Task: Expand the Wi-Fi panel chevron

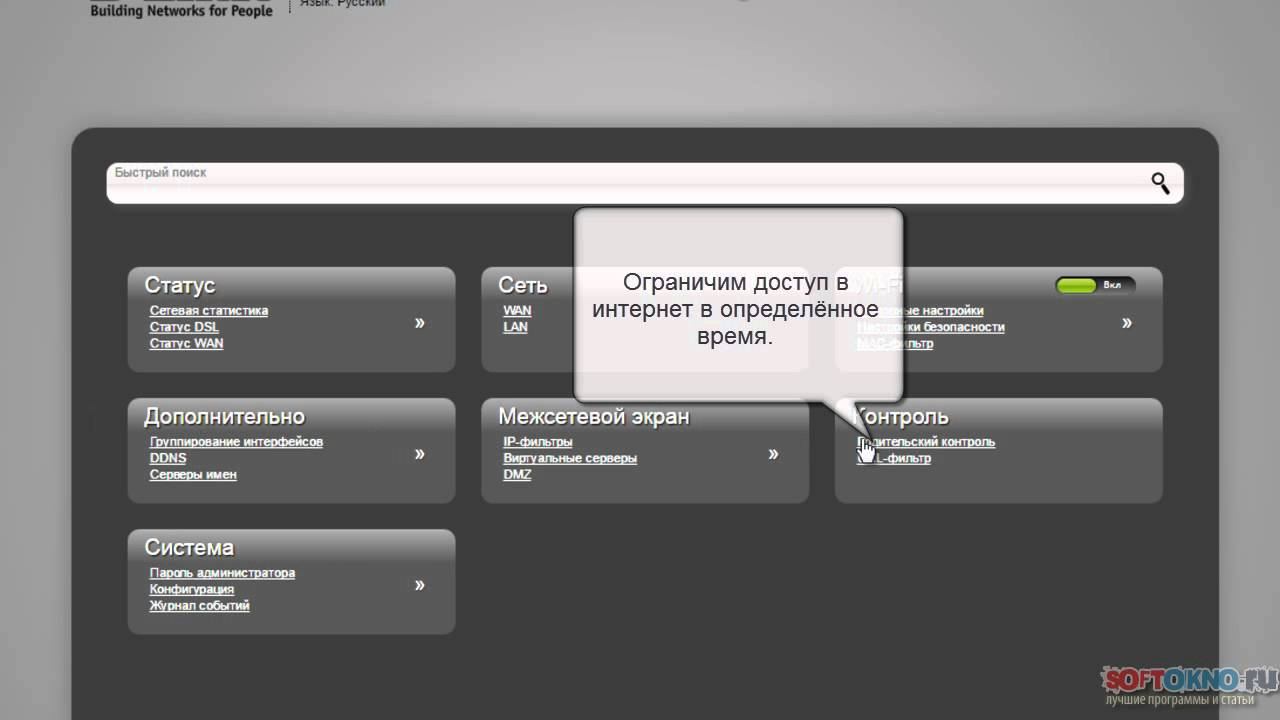Action: pos(1127,323)
